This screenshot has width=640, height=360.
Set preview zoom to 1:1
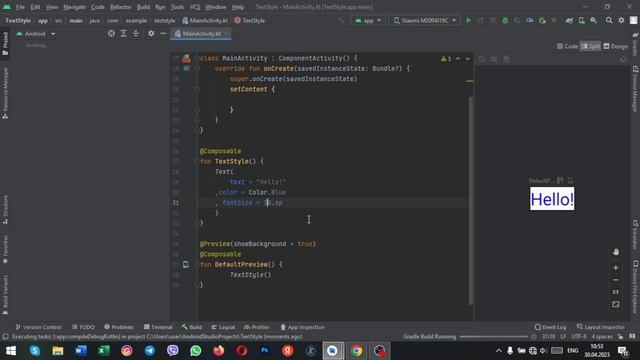point(616,292)
